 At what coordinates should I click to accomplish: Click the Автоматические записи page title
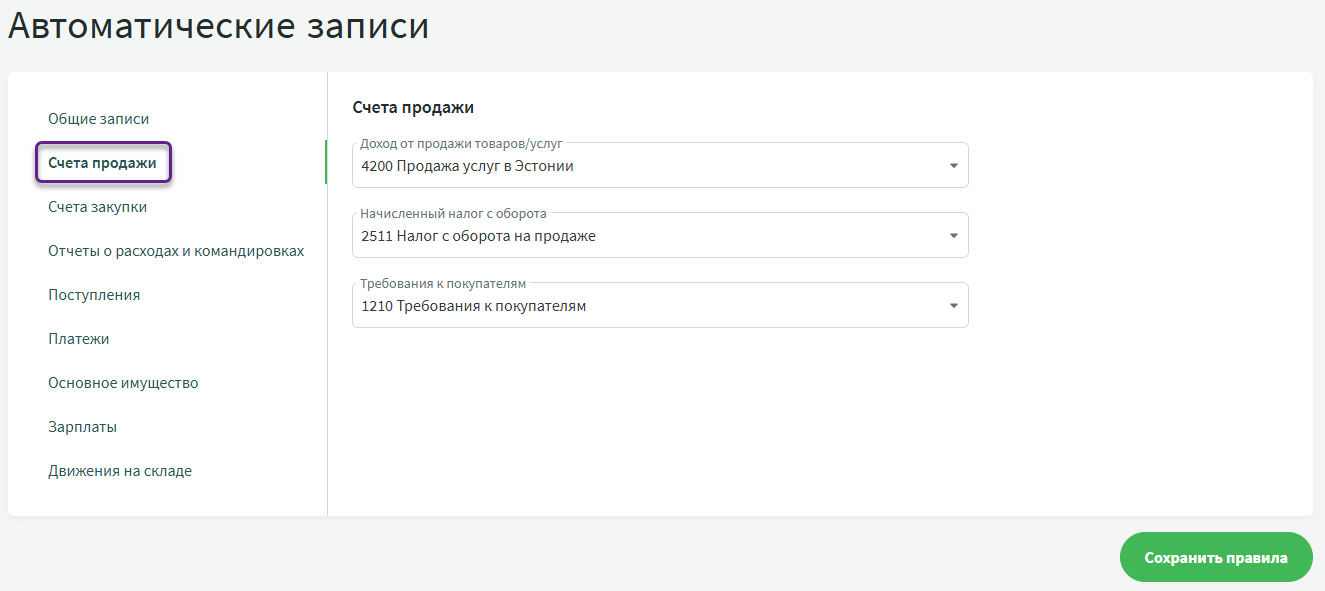[218, 27]
